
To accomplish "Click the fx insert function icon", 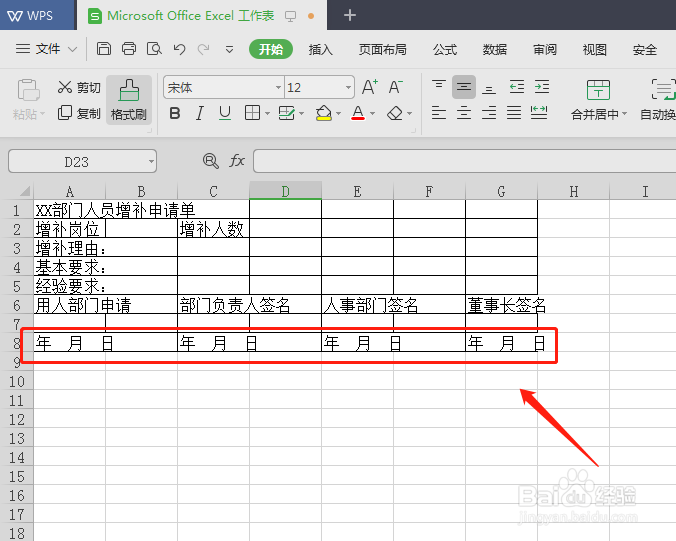I will coord(237,161).
